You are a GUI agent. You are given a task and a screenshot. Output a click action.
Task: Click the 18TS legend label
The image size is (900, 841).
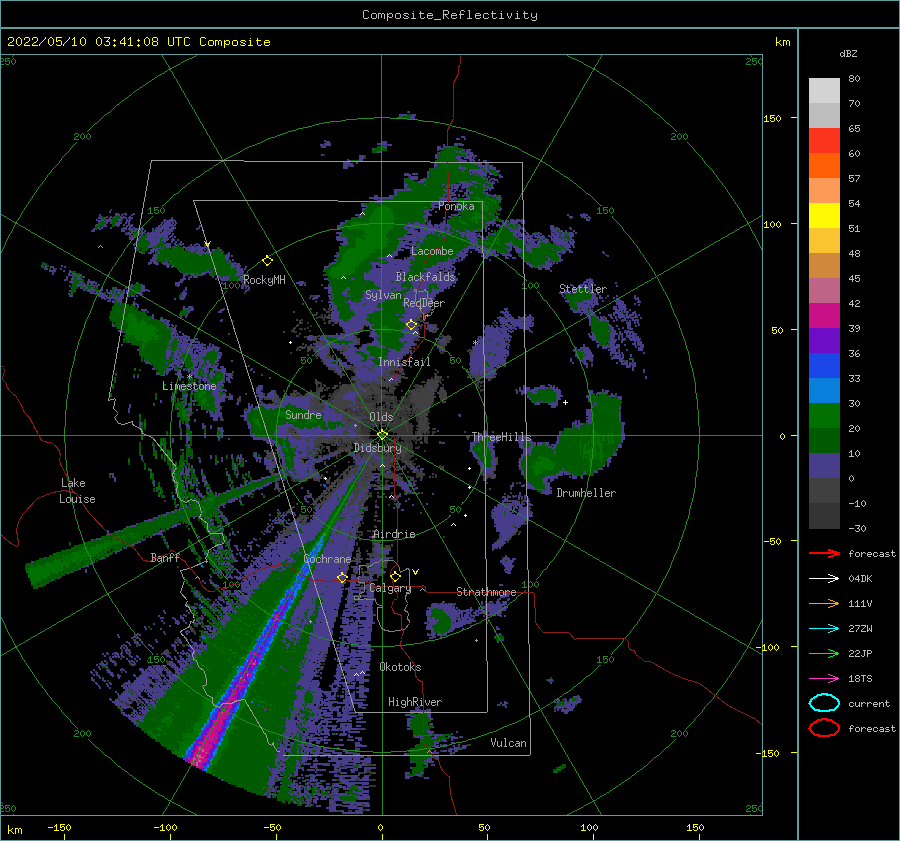[x=860, y=679]
